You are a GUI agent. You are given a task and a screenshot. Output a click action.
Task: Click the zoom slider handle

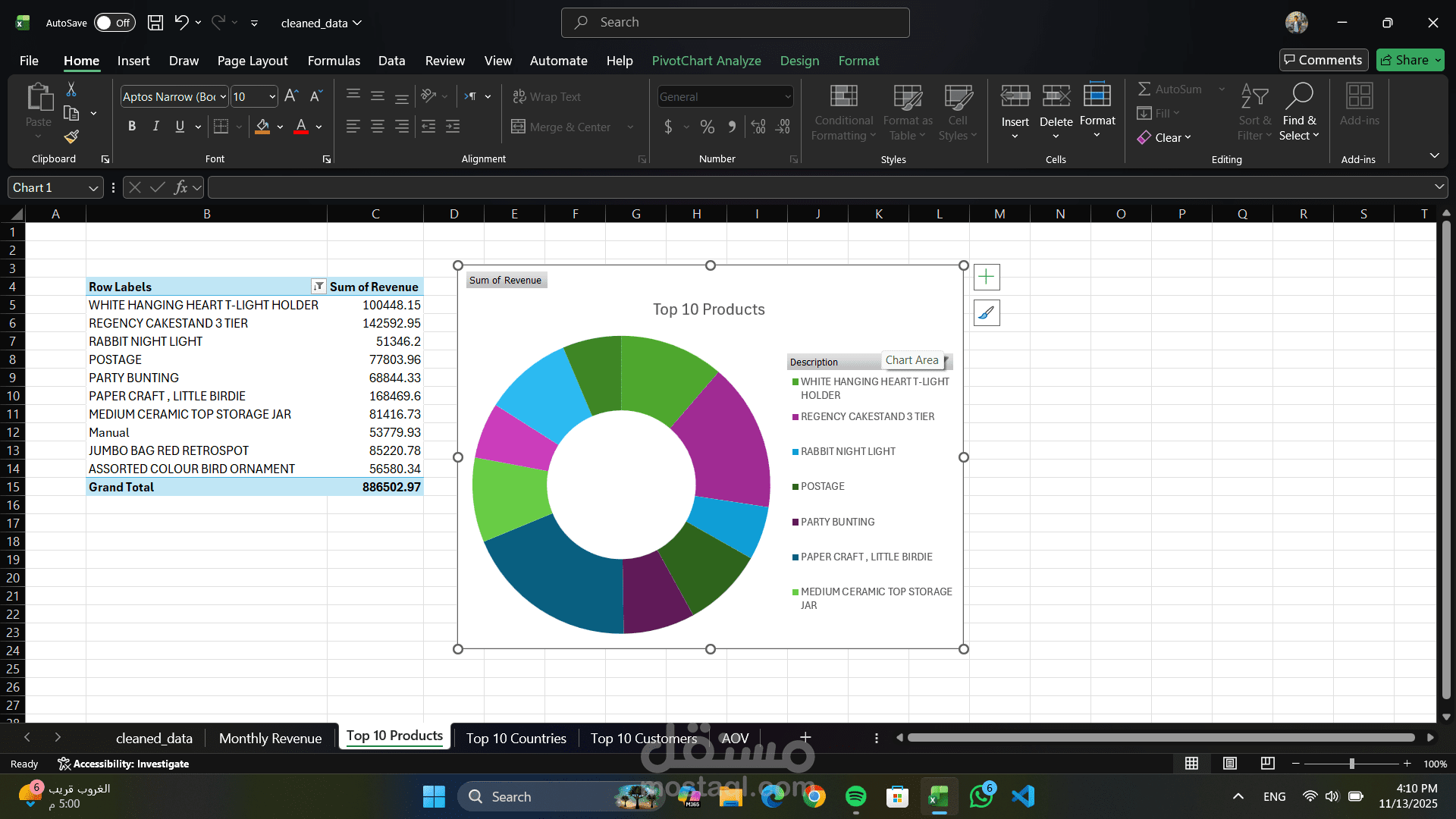point(1351,764)
